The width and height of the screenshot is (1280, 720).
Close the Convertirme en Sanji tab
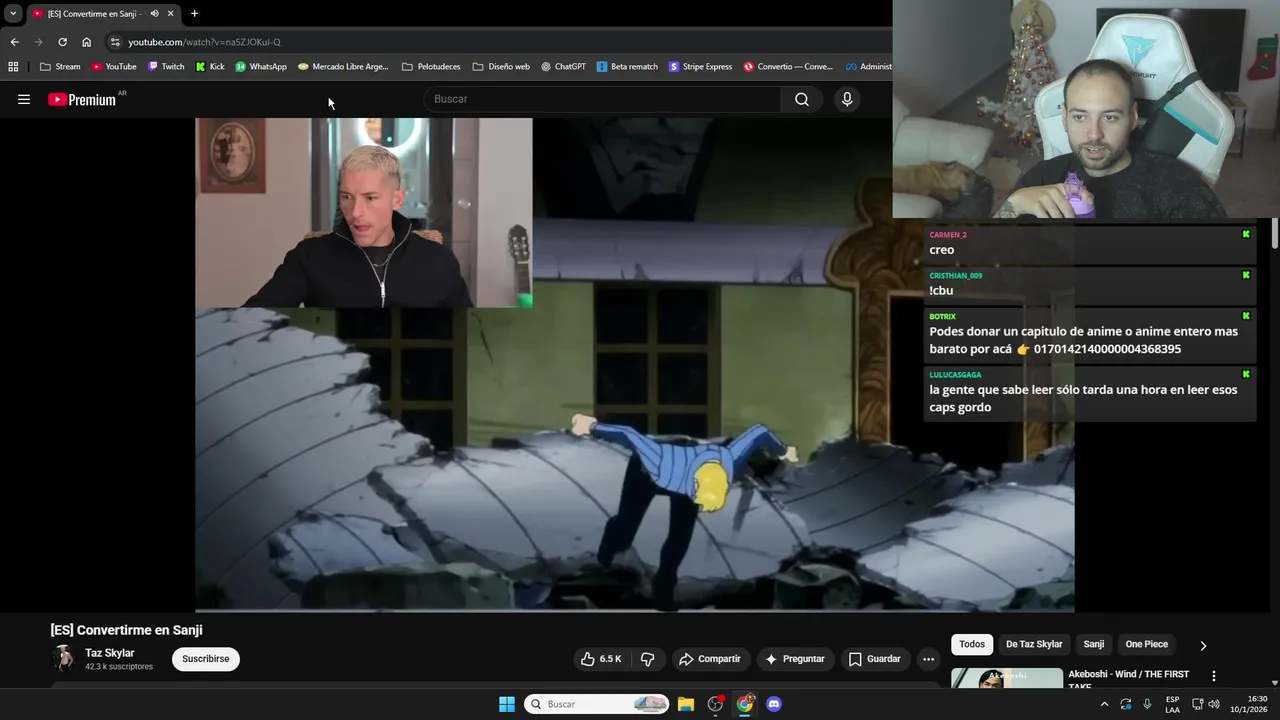point(171,13)
